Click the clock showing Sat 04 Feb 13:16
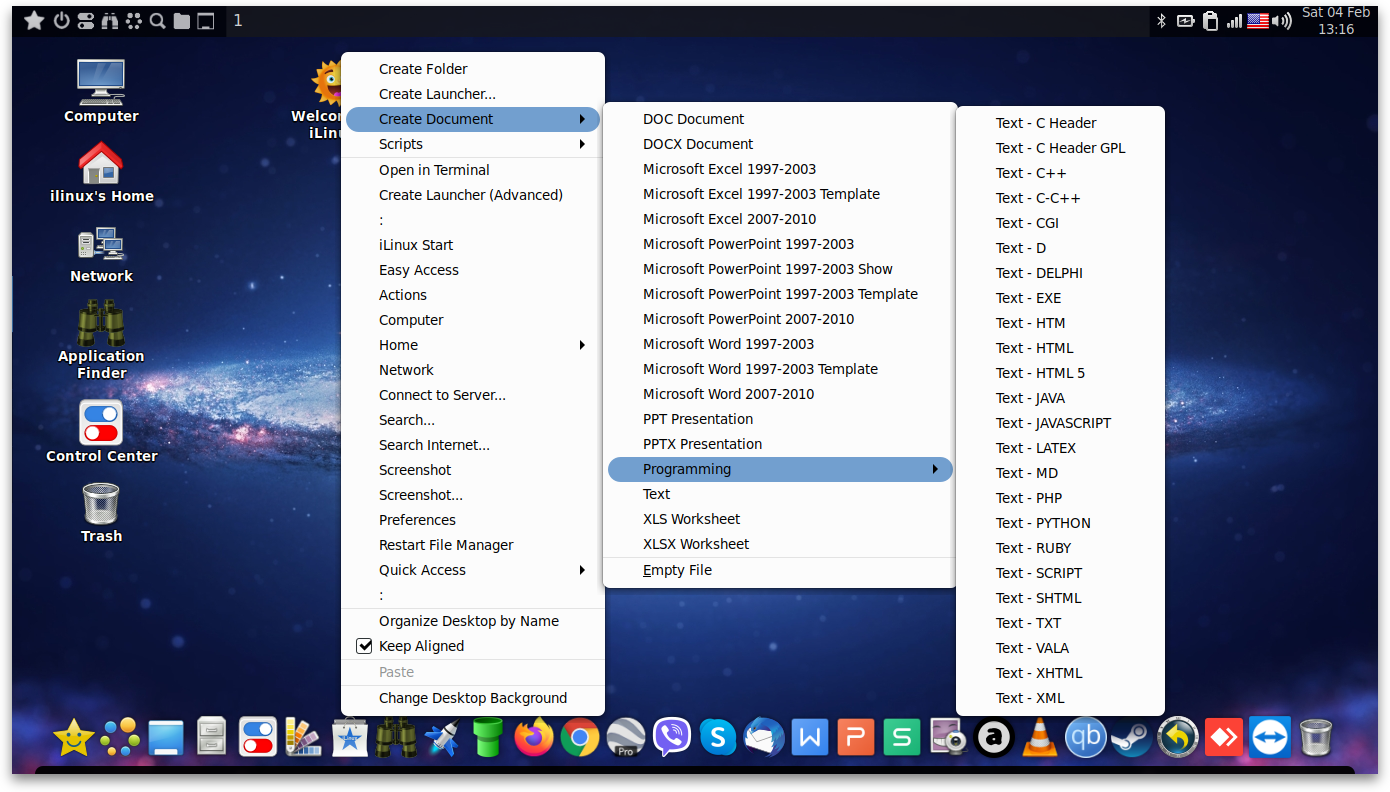Screen dimensions: 1390x792 click(1336, 21)
